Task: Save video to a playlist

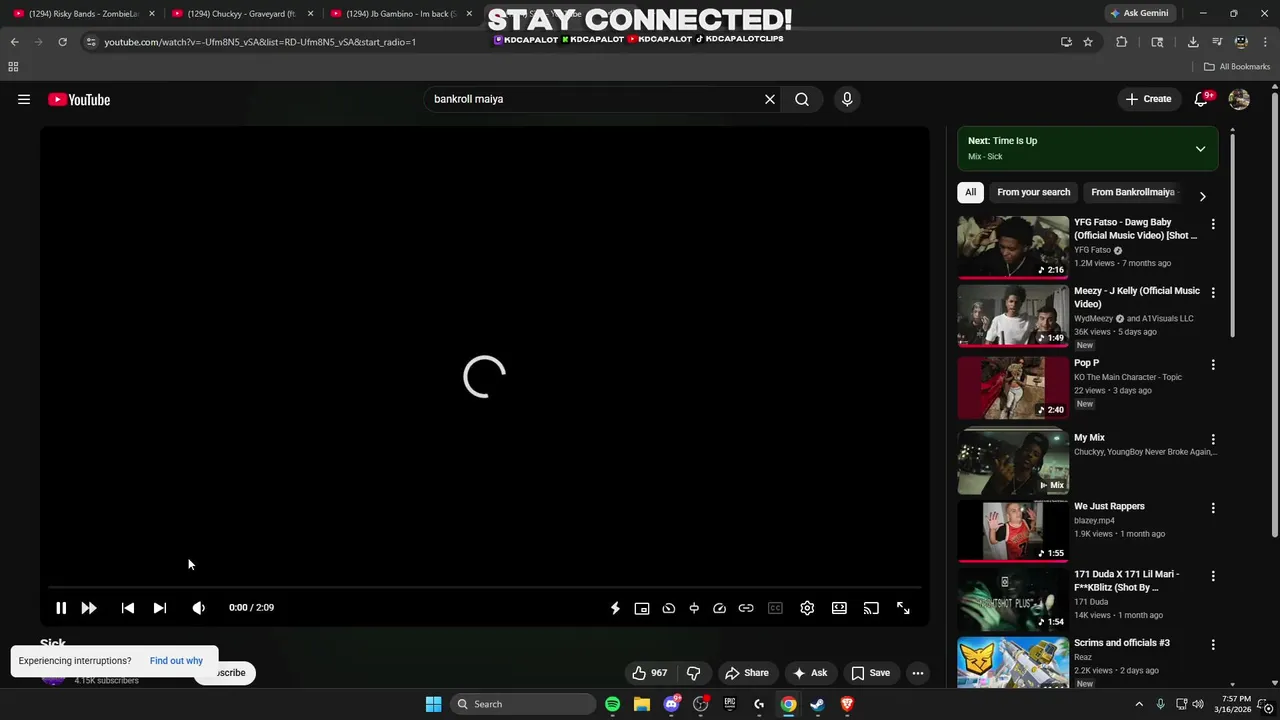Action: [870, 673]
